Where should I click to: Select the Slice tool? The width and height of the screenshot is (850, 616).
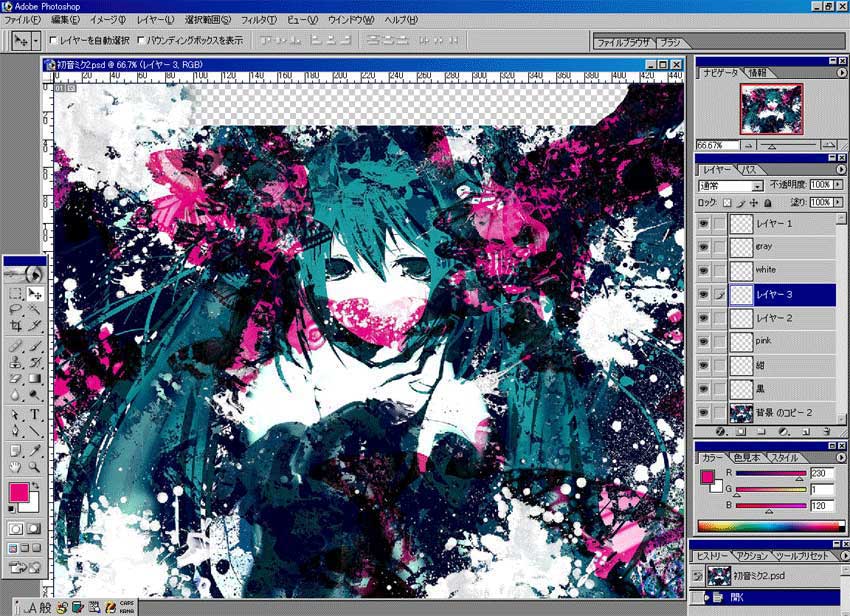[35, 325]
